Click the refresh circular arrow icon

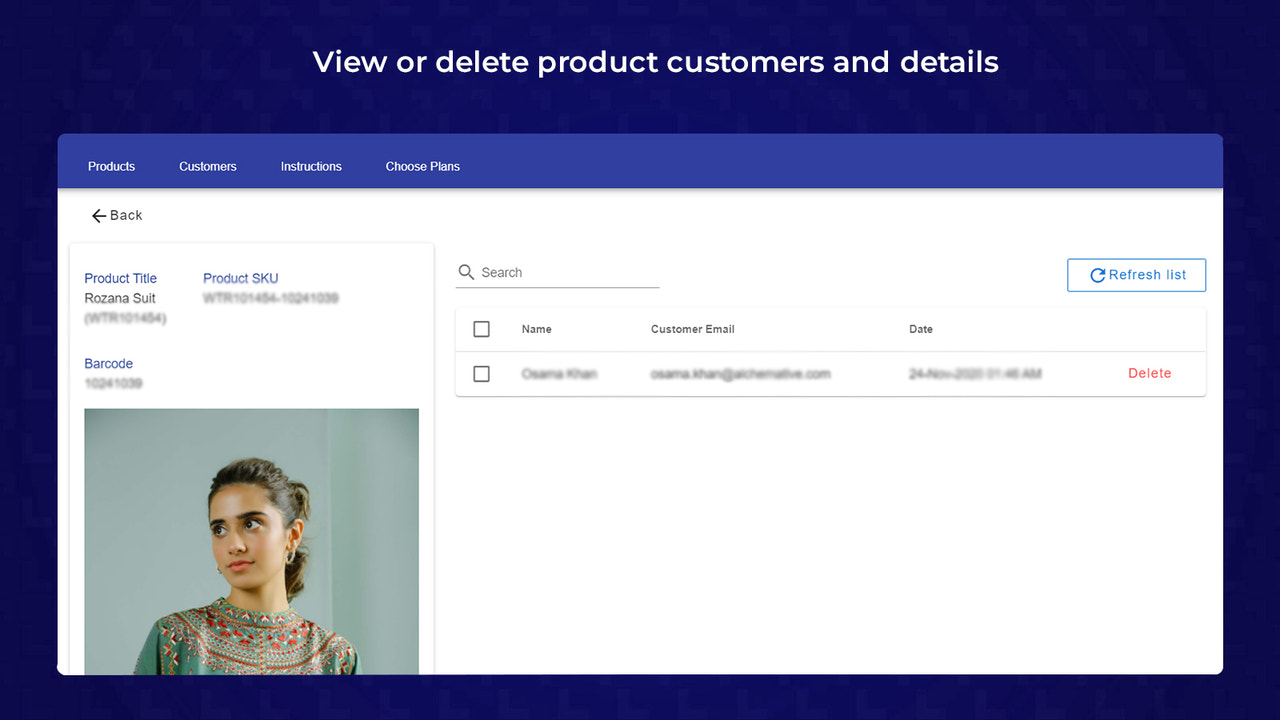tap(1097, 274)
